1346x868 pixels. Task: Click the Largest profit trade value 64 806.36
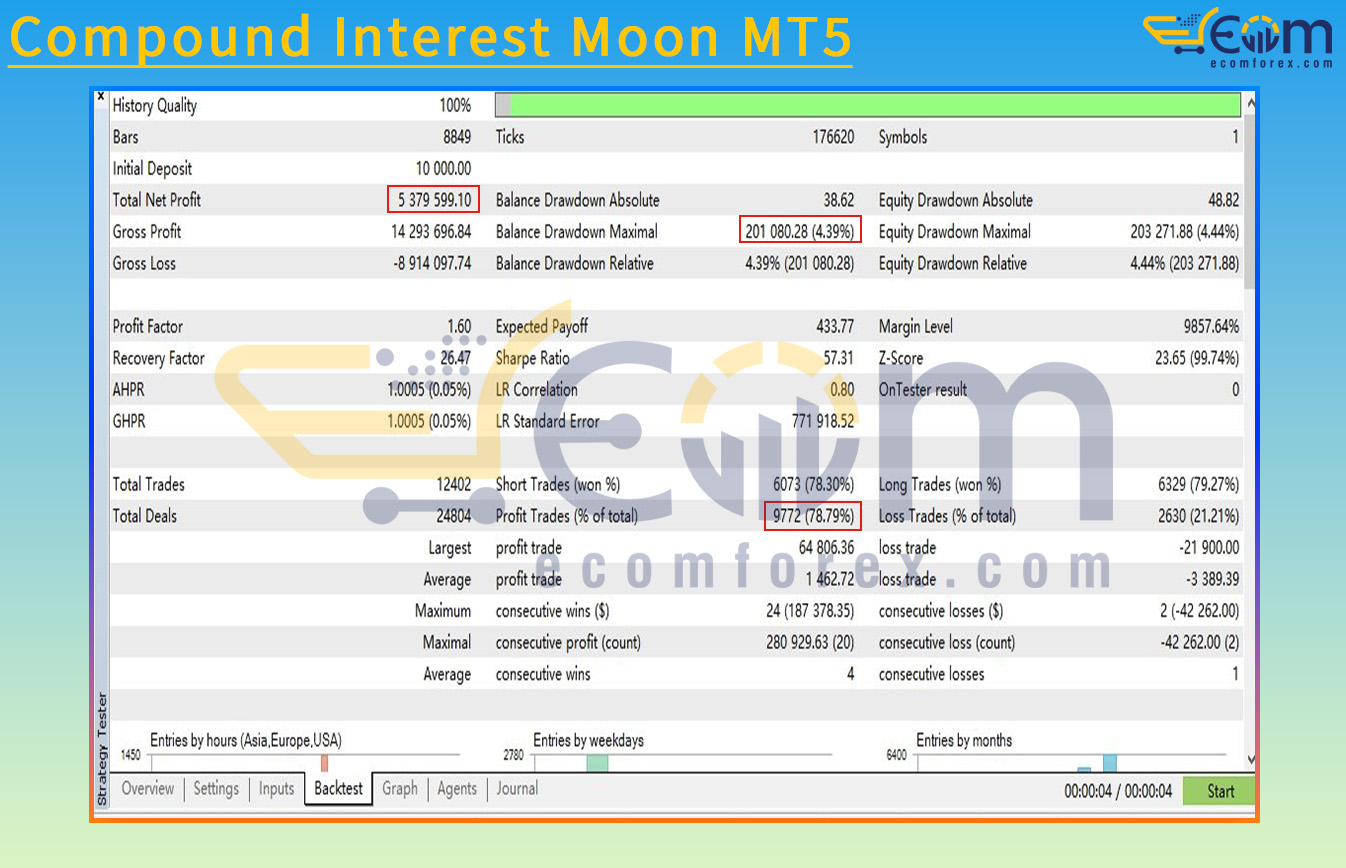[826, 547]
